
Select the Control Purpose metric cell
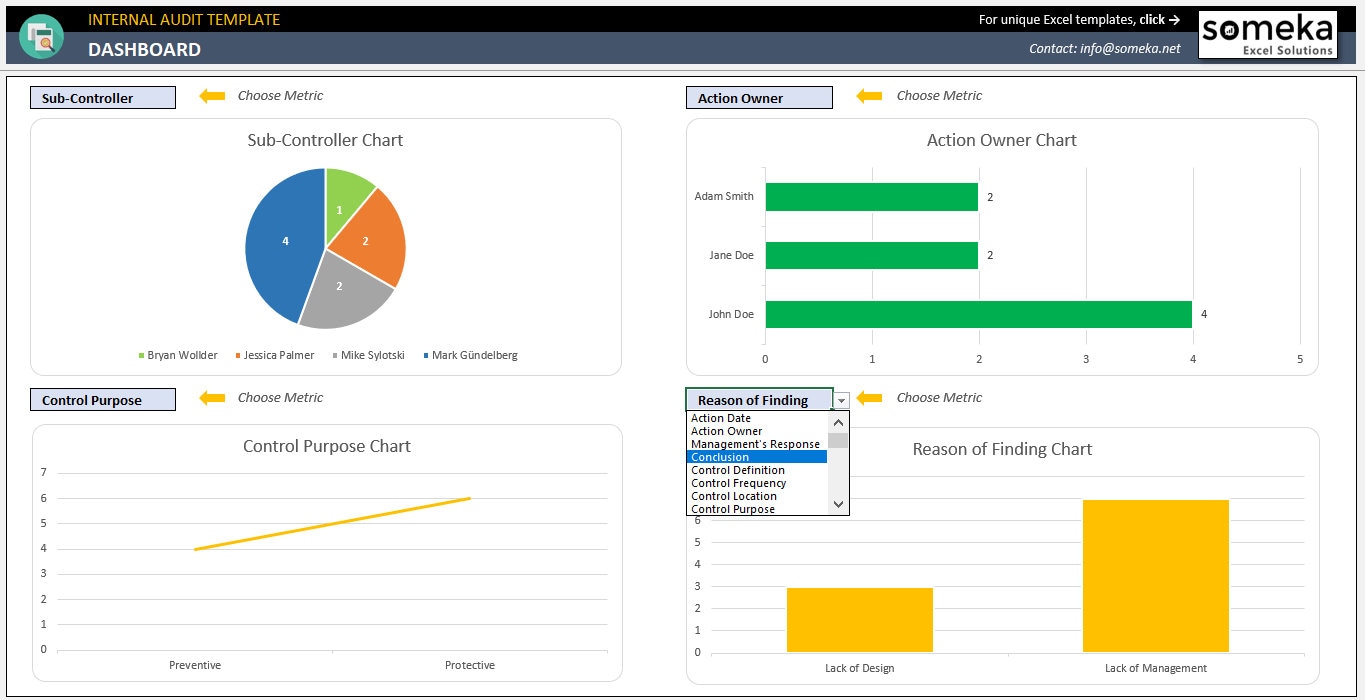tap(103, 400)
